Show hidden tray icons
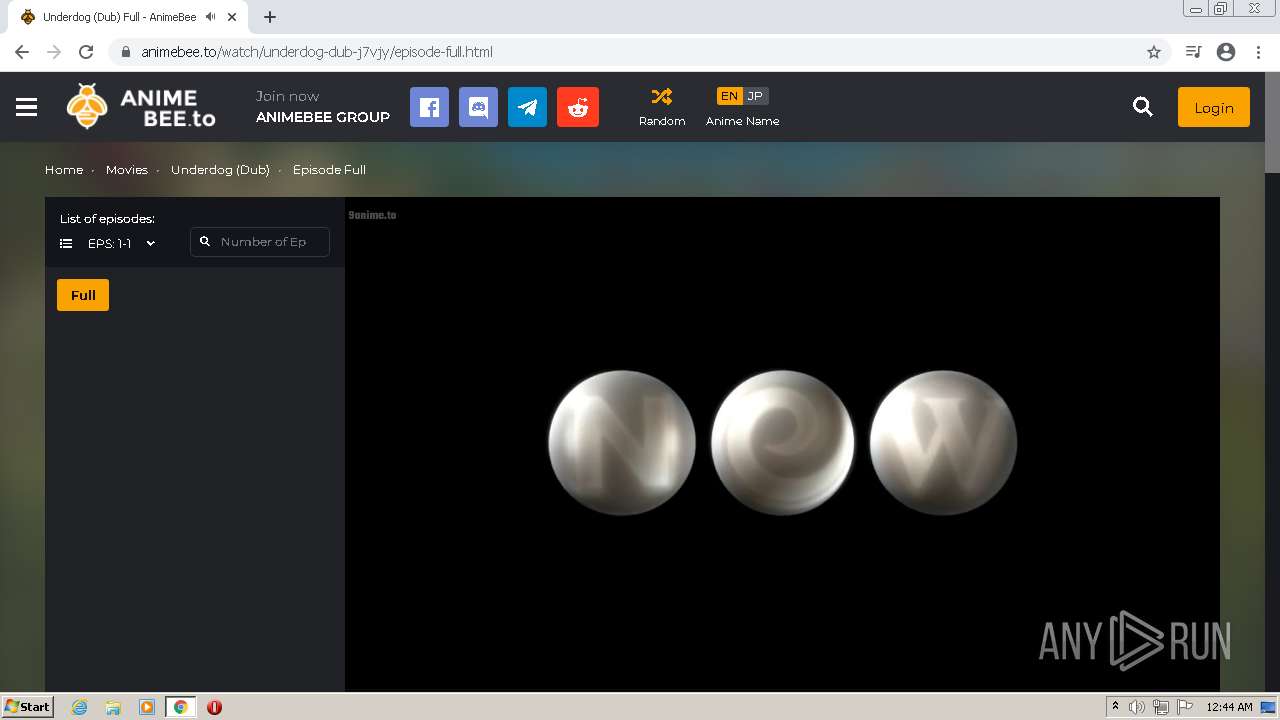 pyautogui.click(x=1115, y=707)
